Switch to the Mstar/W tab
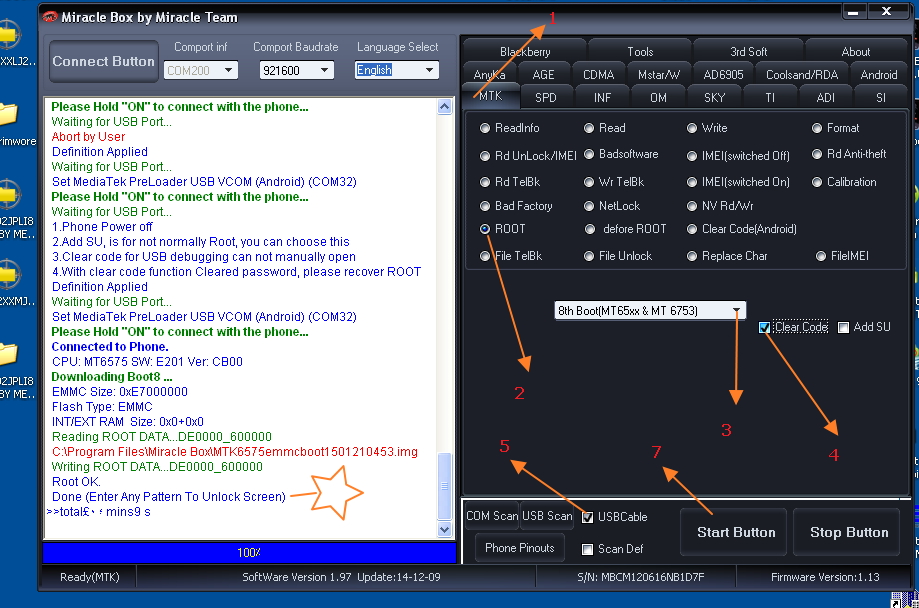Viewport: 919px width, 608px height. point(659,75)
